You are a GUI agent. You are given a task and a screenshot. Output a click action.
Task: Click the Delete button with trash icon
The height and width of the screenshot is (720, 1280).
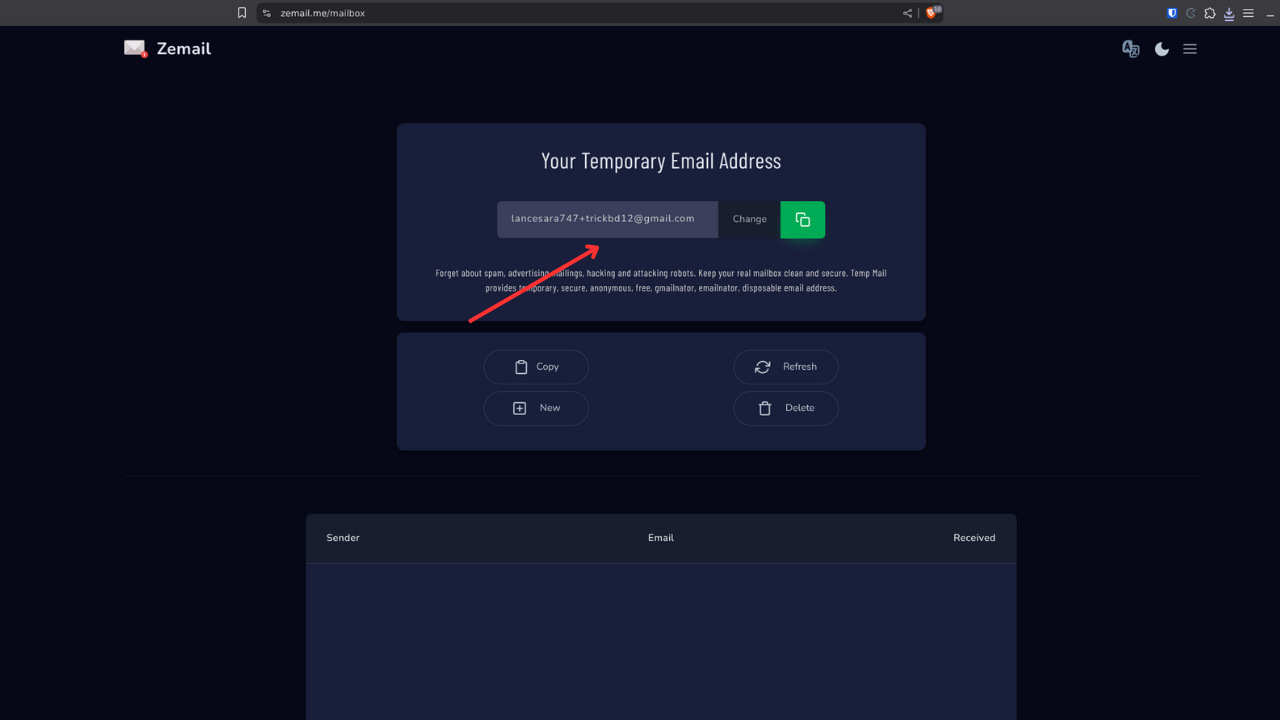(785, 408)
